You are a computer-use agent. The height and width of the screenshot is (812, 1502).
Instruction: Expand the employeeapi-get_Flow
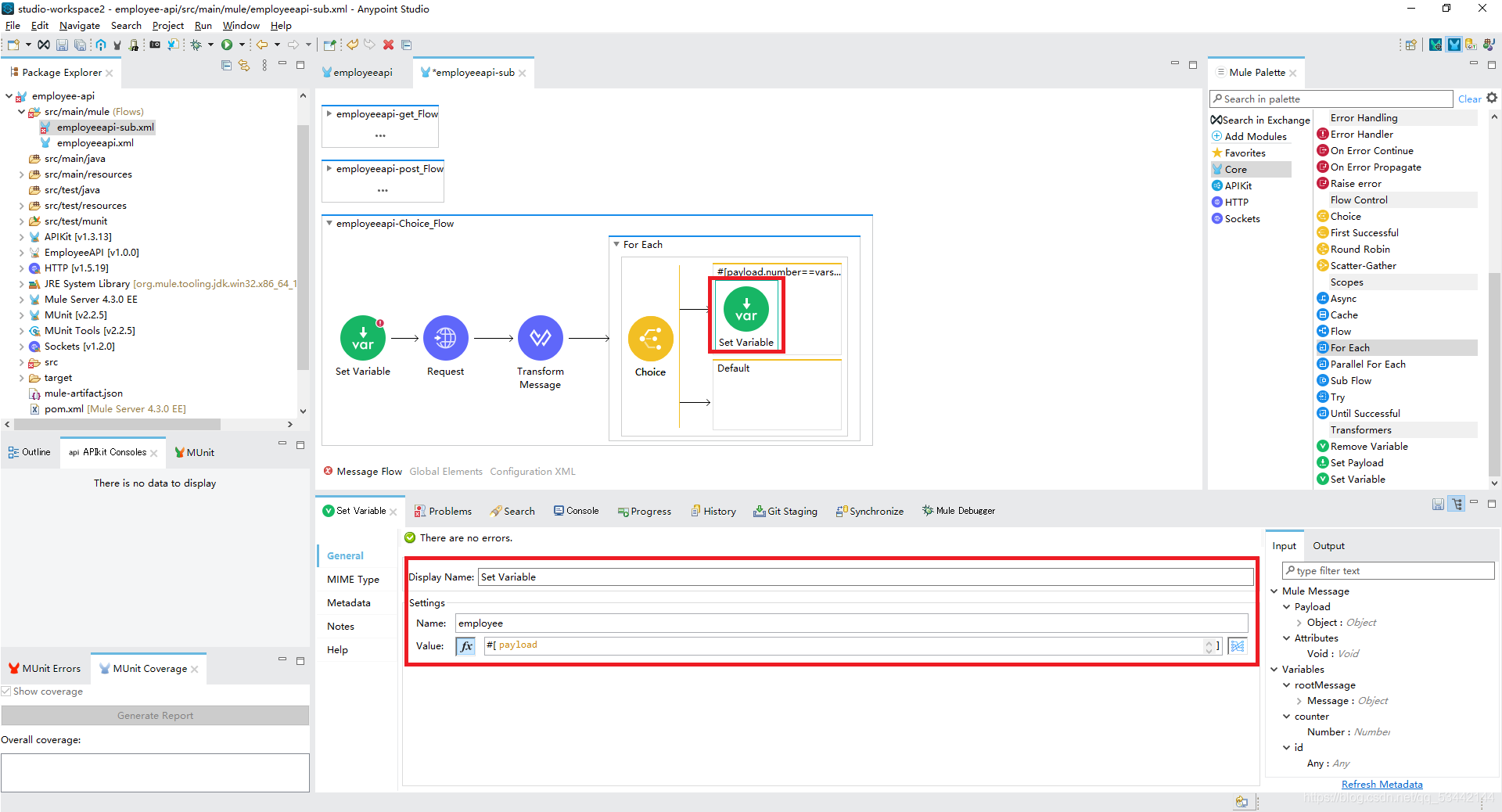pyautogui.click(x=329, y=114)
